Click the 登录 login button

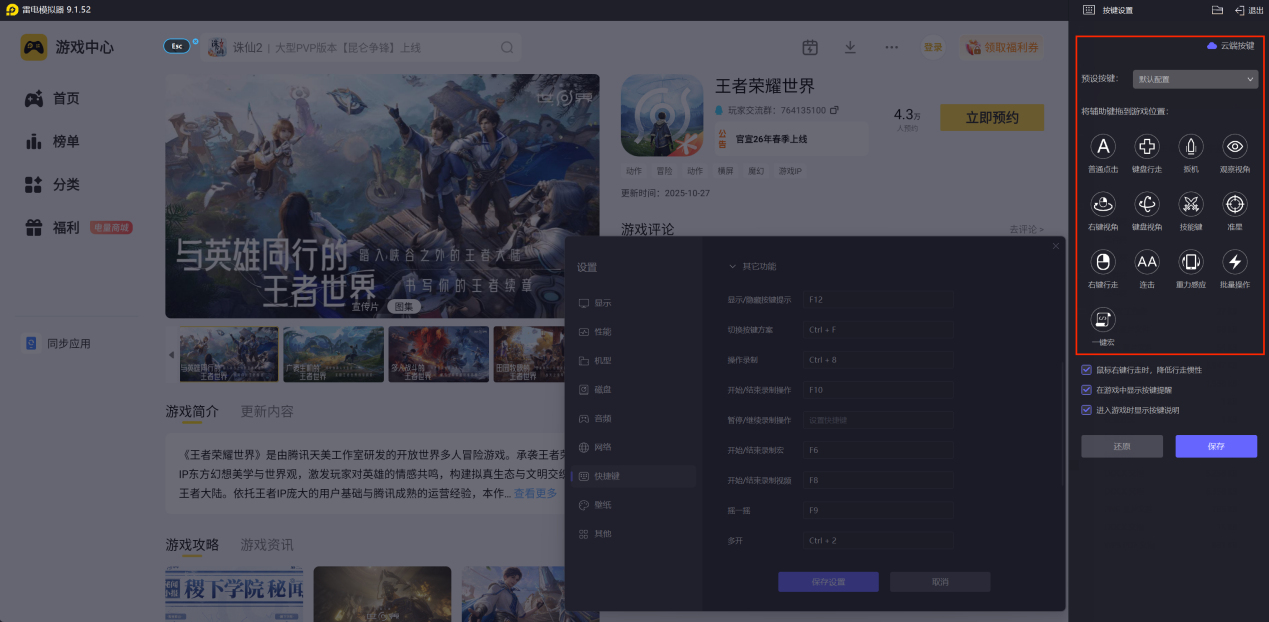933,47
